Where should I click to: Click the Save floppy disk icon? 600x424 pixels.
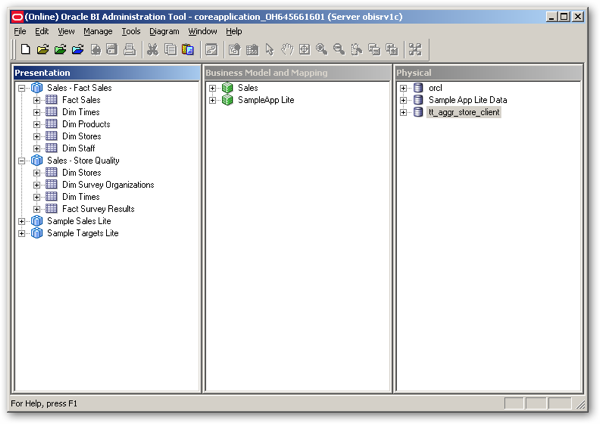[x=112, y=49]
